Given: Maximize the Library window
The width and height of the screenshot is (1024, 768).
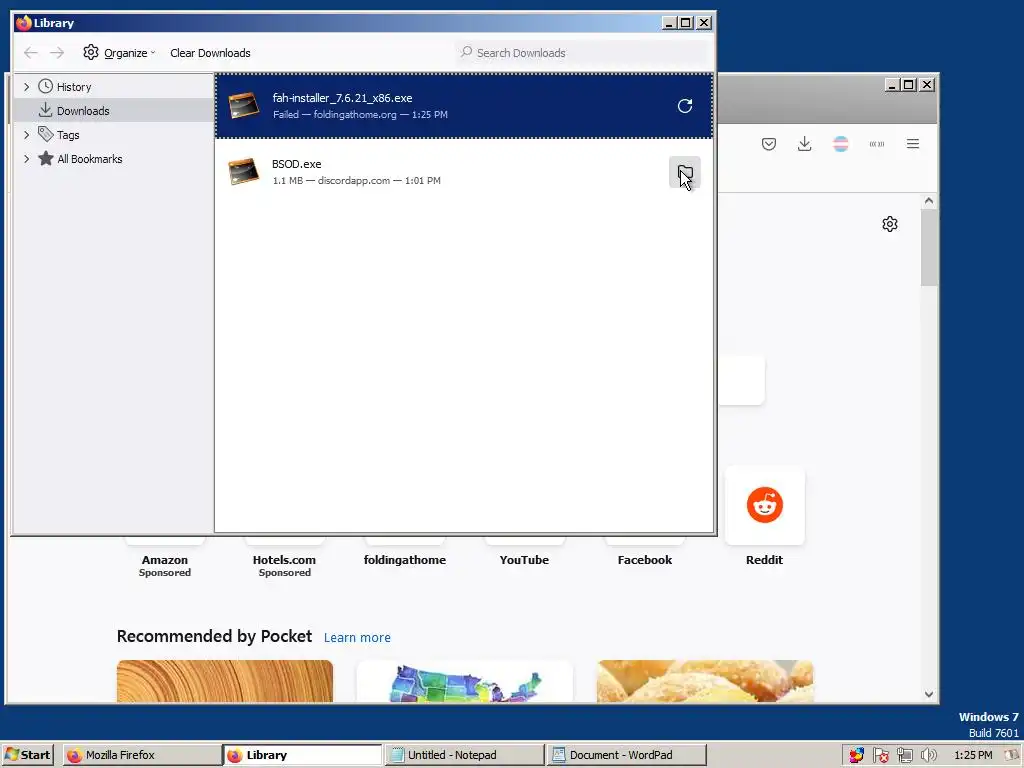Looking at the screenshot, I should pyautogui.click(x=686, y=23).
